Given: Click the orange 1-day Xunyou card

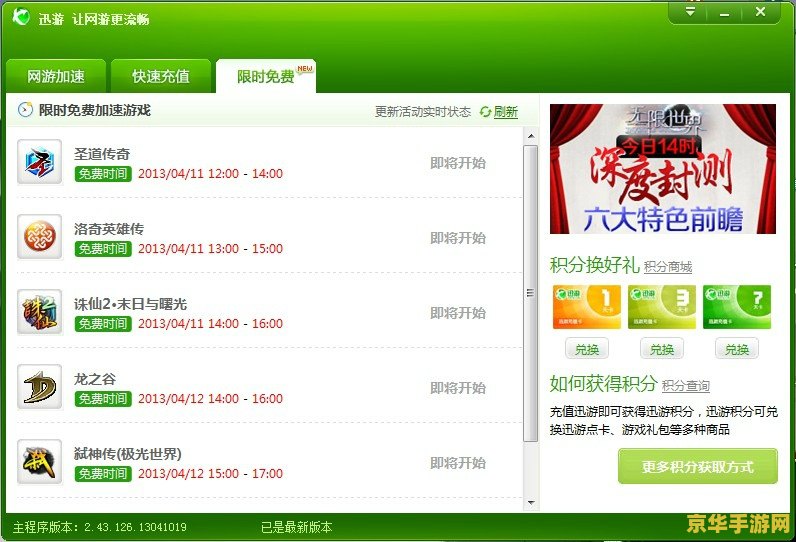Looking at the screenshot, I should pyautogui.click(x=586, y=307).
